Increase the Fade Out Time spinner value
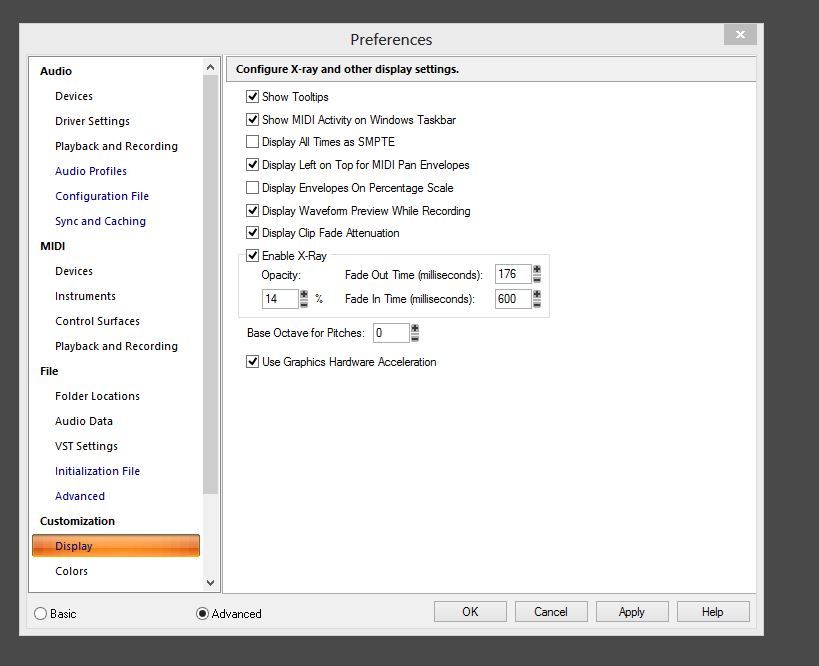The width and height of the screenshot is (819, 666). point(537,270)
